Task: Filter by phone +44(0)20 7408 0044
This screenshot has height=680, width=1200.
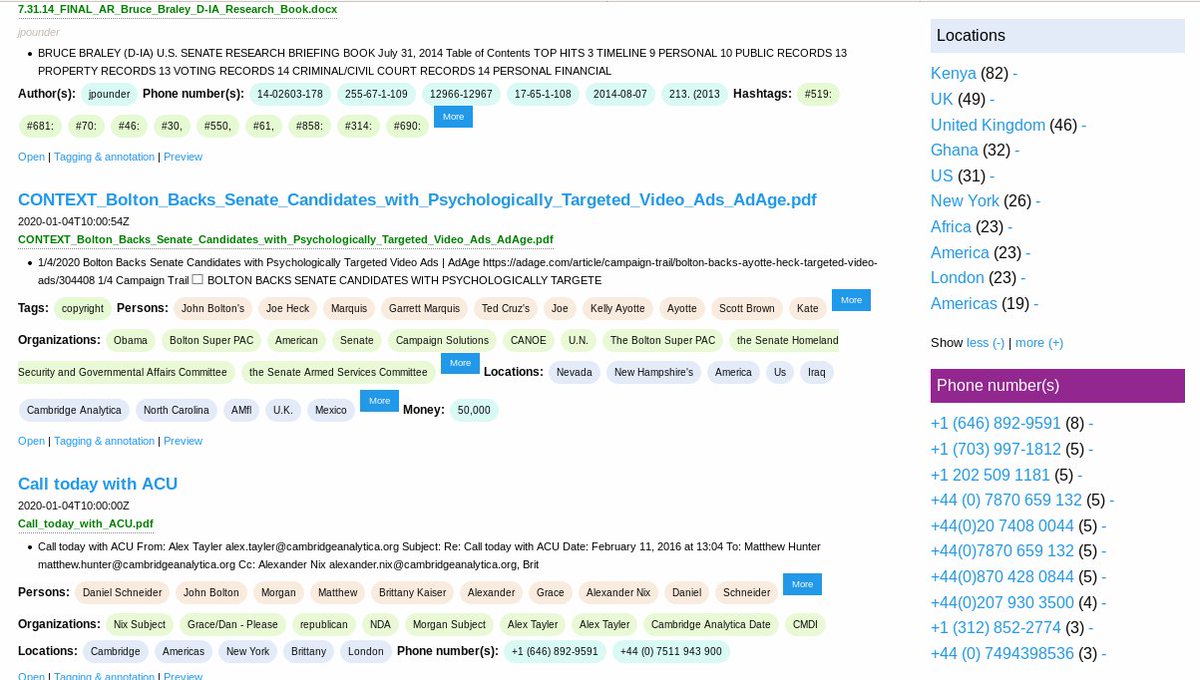Action: point(1002,526)
